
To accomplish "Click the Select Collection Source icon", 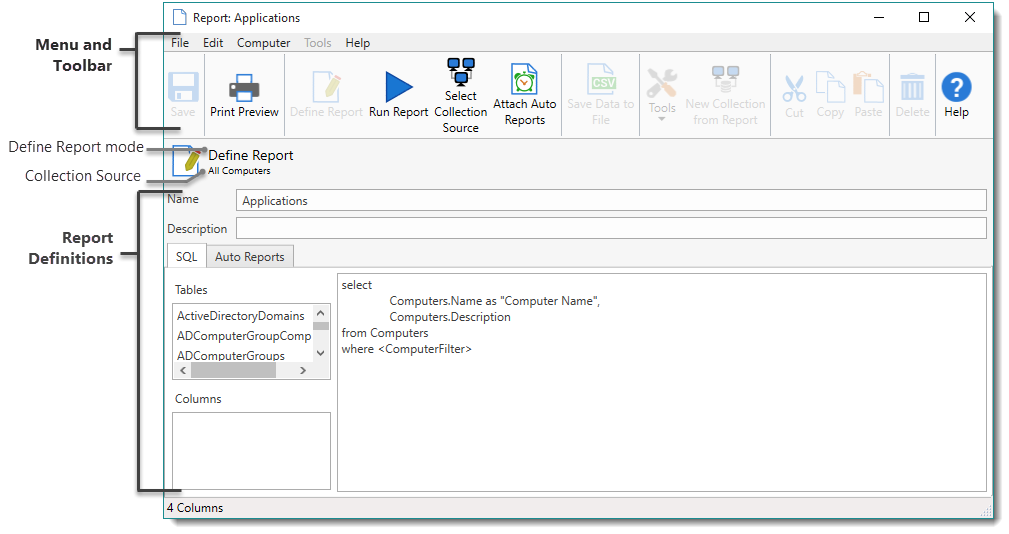I will [461, 73].
